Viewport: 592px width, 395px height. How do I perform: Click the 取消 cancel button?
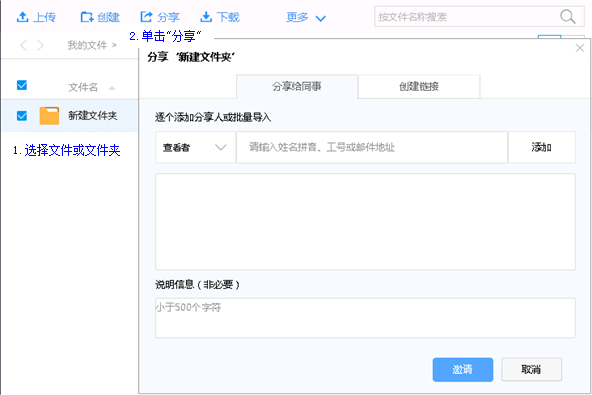click(x=532, y=369)
